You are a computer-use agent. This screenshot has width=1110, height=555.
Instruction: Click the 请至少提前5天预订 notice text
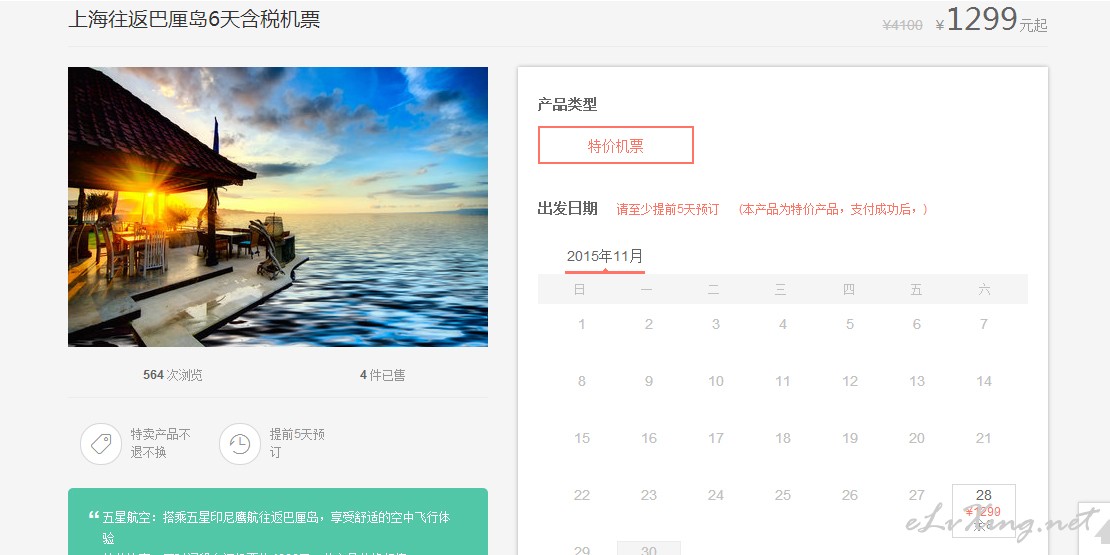tap(668, 210)
